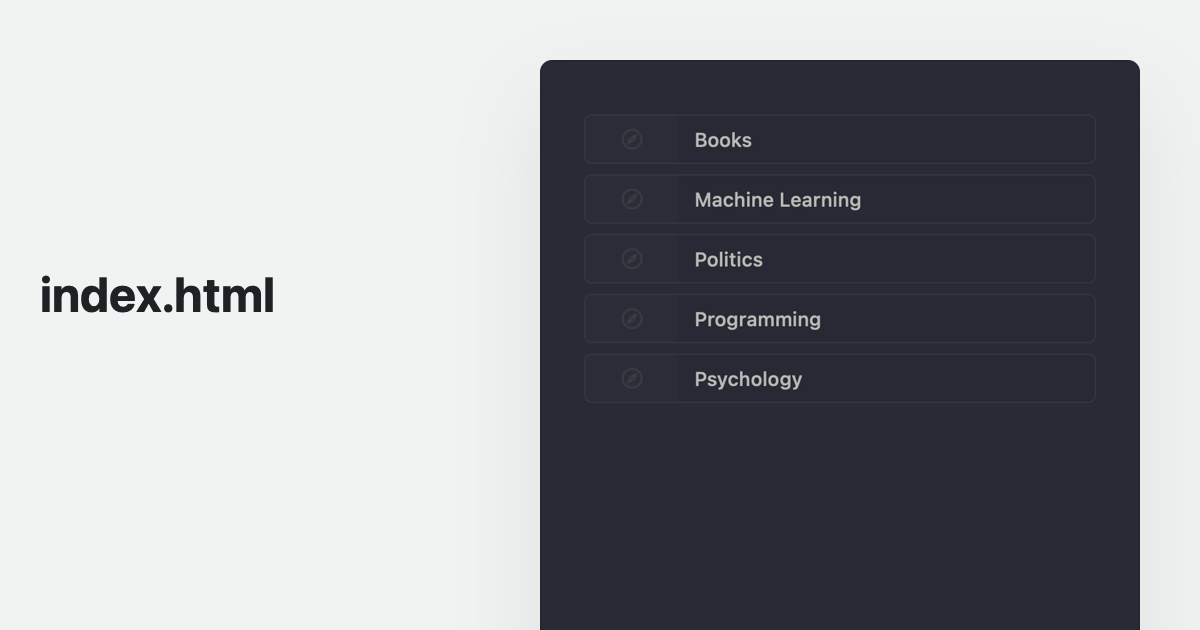Open the Machine Learning link text

pos(777,200)
